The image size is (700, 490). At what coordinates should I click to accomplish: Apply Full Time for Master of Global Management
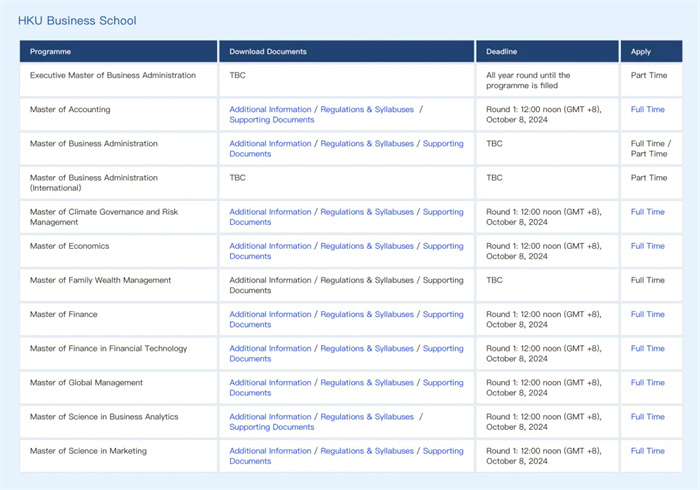647,382
